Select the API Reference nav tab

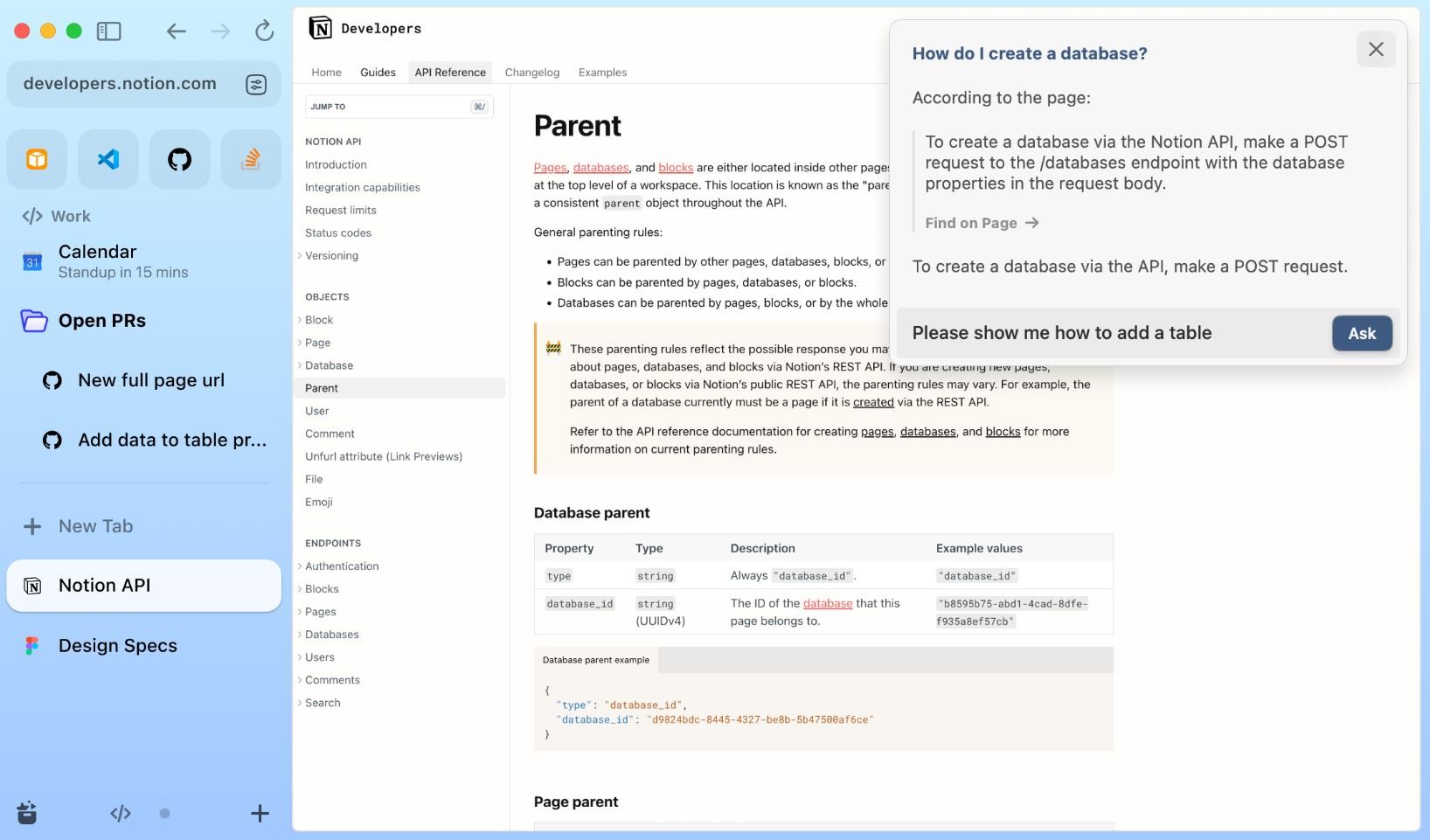click(x=450, y=73)
